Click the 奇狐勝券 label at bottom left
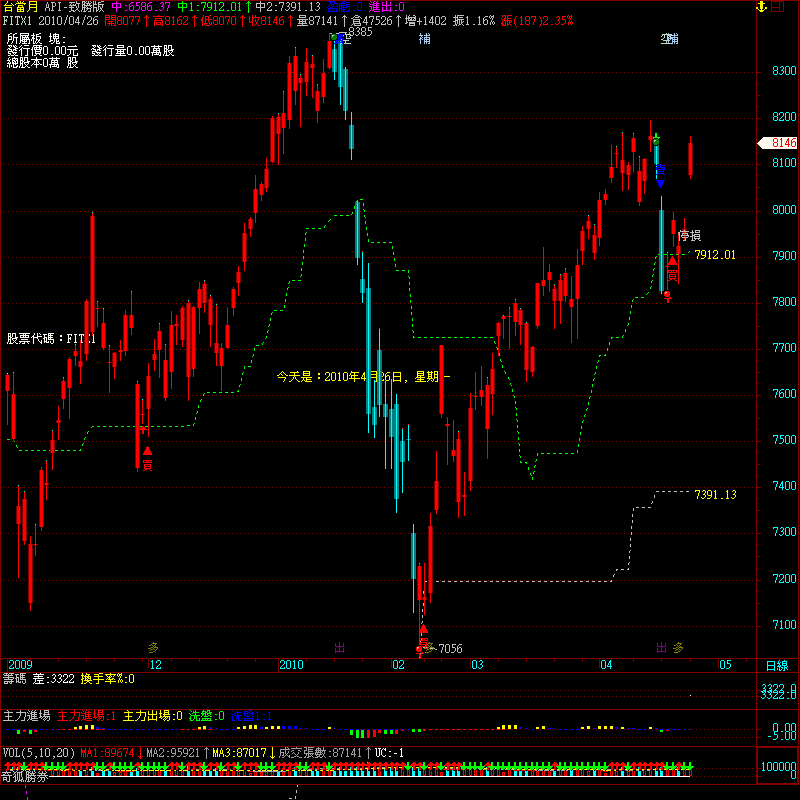This screenshot has width=800, height=800. tap(24, 775)
